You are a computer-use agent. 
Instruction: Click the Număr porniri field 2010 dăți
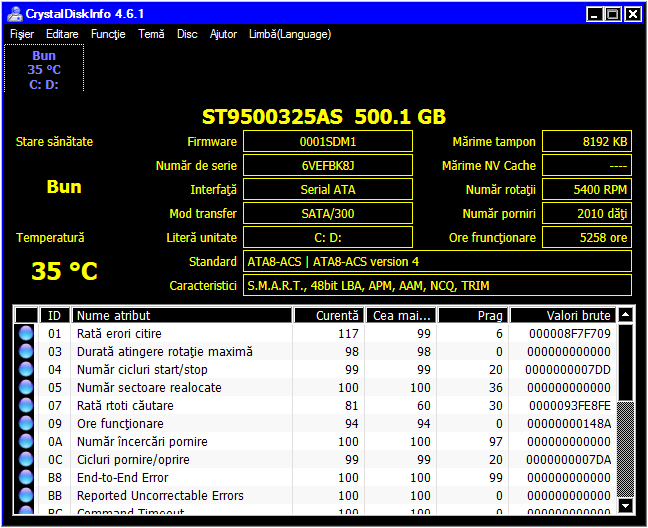(587, 214)
